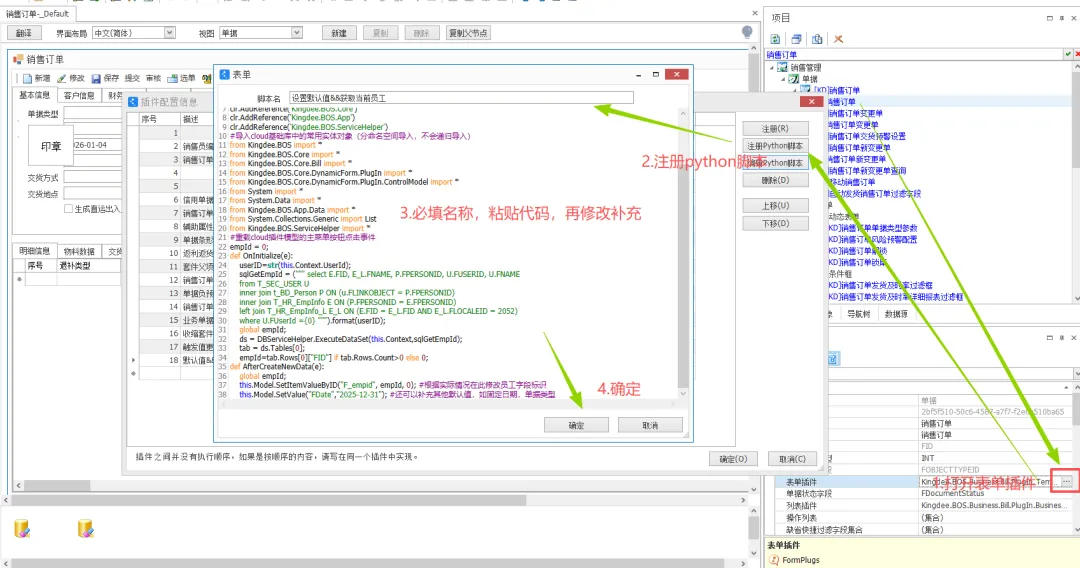The image size is (1080, 568).
Task: Switch to 客户信息 tab
Action: point(79,95)
